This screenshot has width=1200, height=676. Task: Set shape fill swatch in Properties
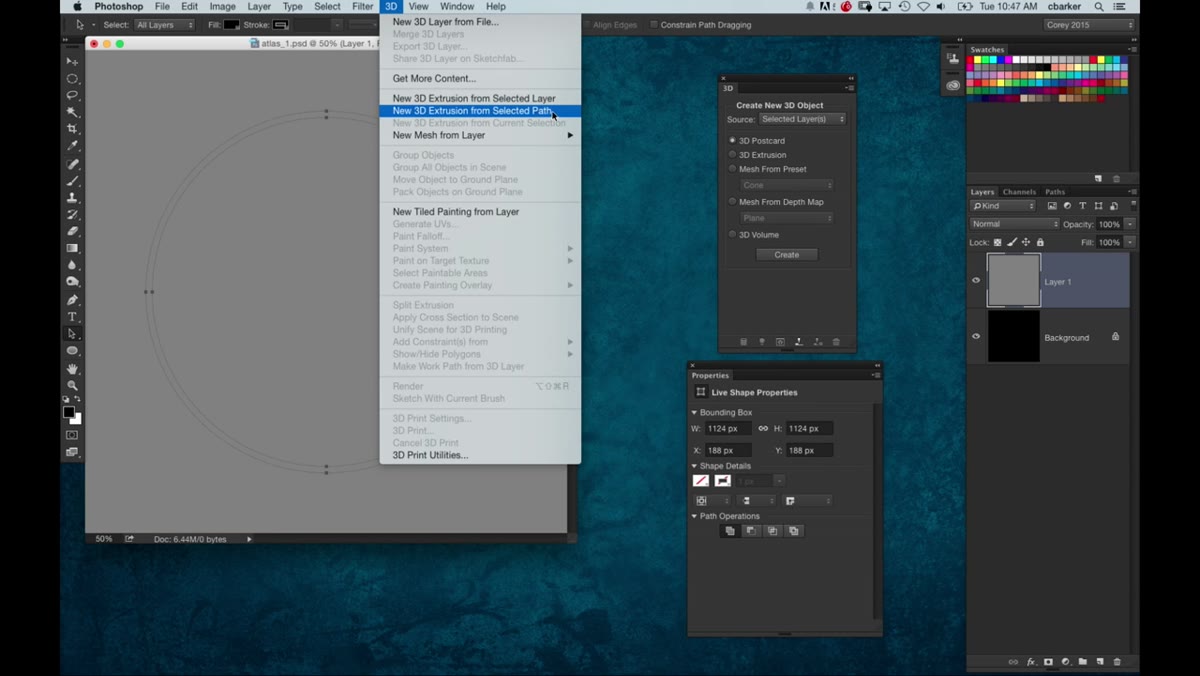point(701,481)
